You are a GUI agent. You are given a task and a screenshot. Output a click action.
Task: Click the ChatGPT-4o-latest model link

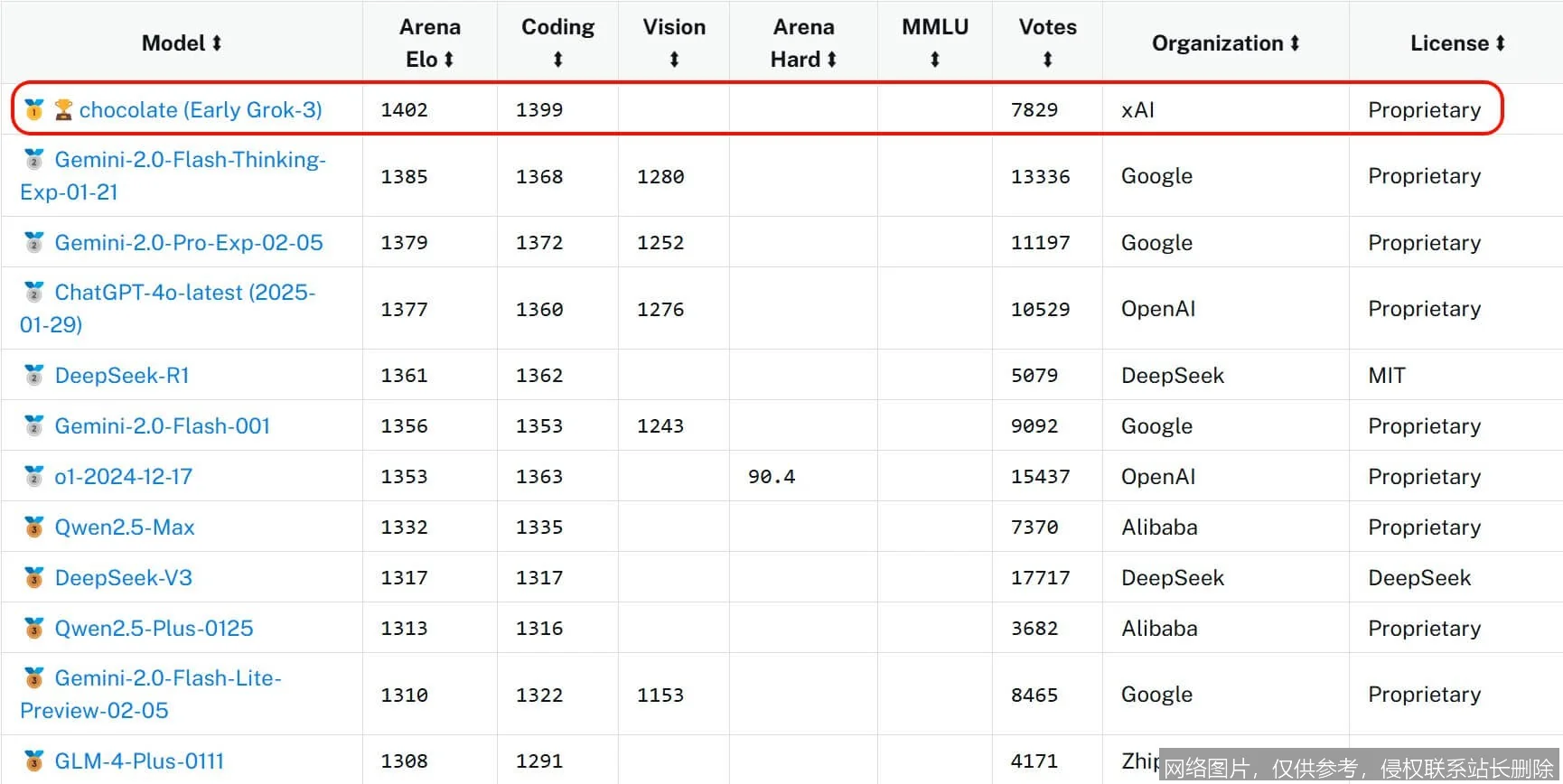184,293
